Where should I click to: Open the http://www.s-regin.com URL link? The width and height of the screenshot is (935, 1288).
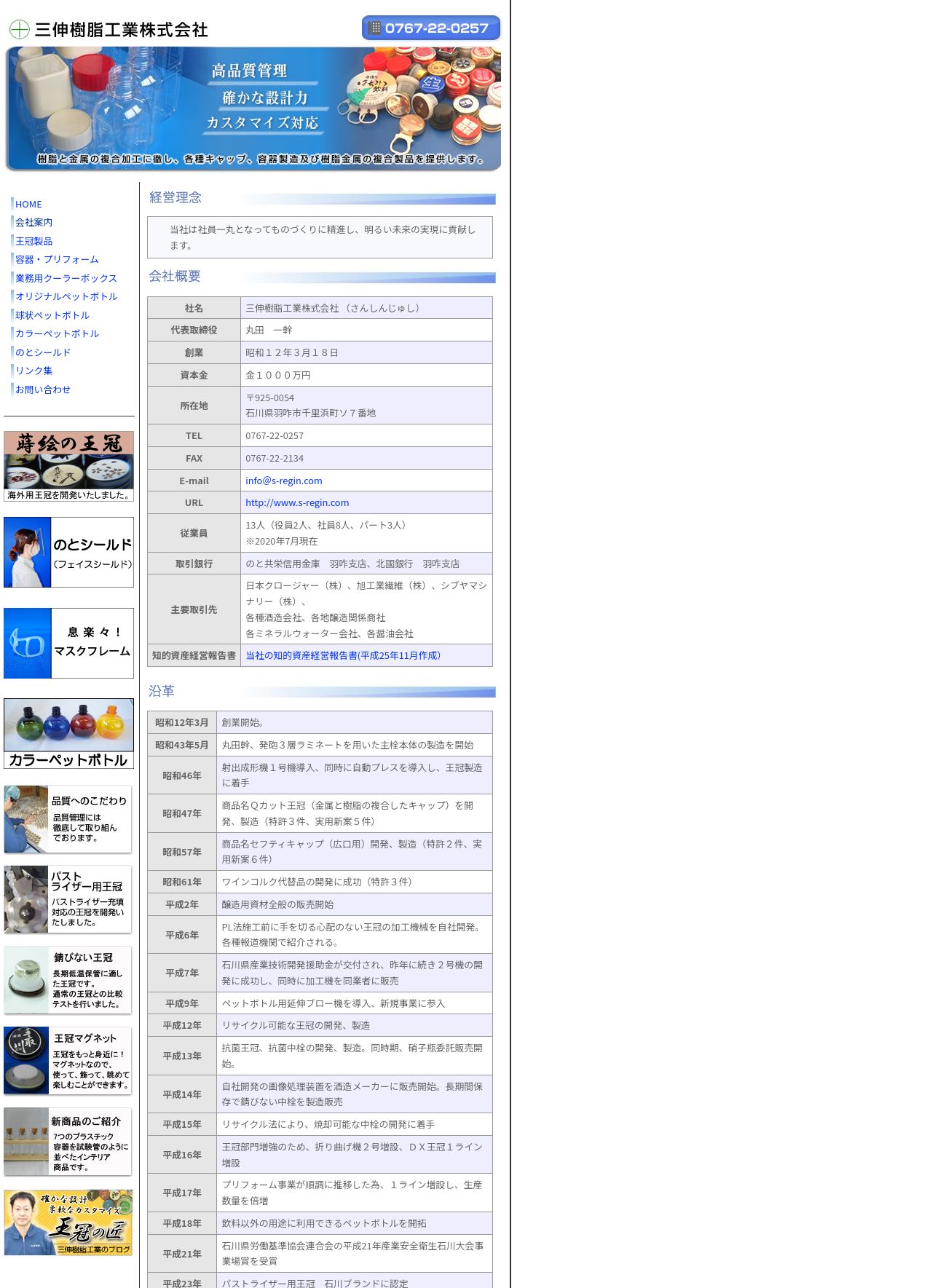click(297, 502)
